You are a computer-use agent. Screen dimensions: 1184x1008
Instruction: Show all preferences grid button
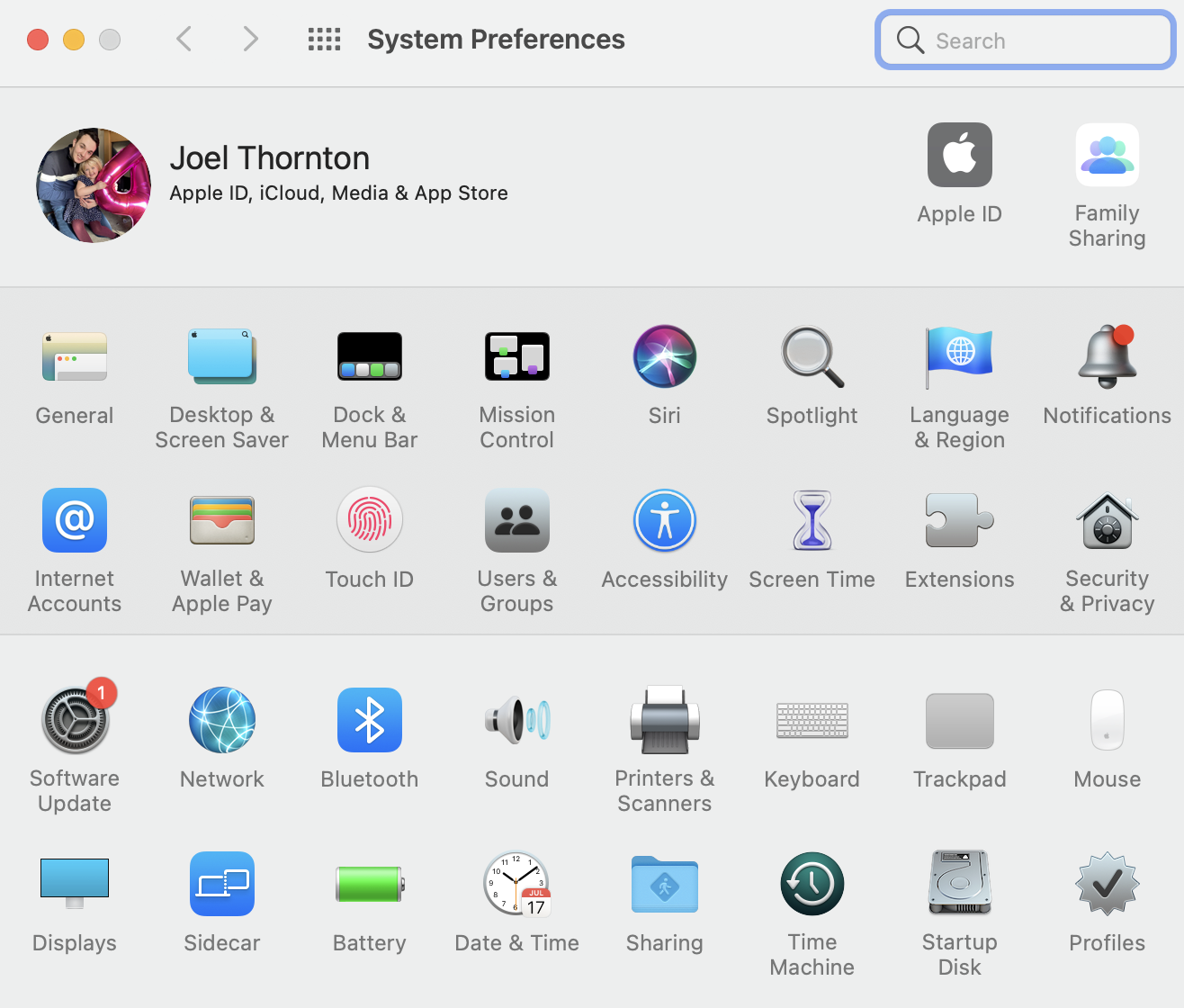click(325, 39)
